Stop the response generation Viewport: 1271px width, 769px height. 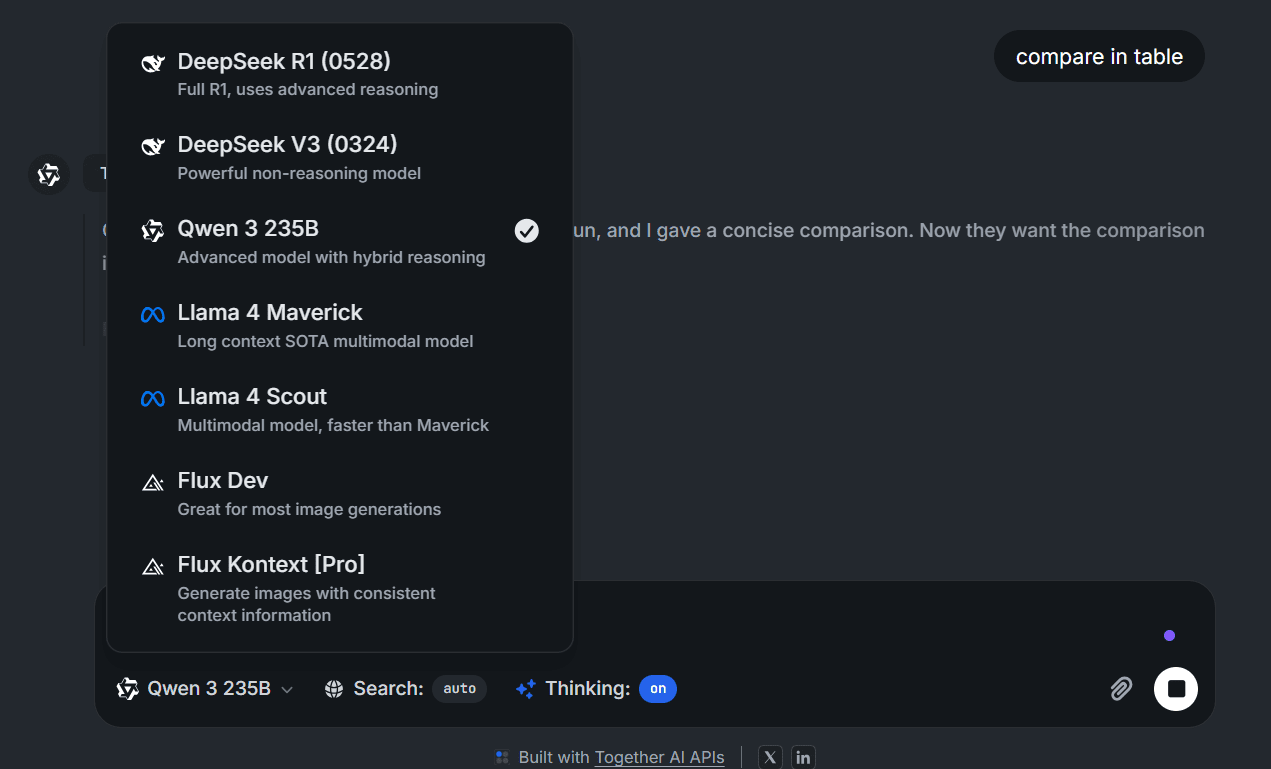coord(1176,689)
